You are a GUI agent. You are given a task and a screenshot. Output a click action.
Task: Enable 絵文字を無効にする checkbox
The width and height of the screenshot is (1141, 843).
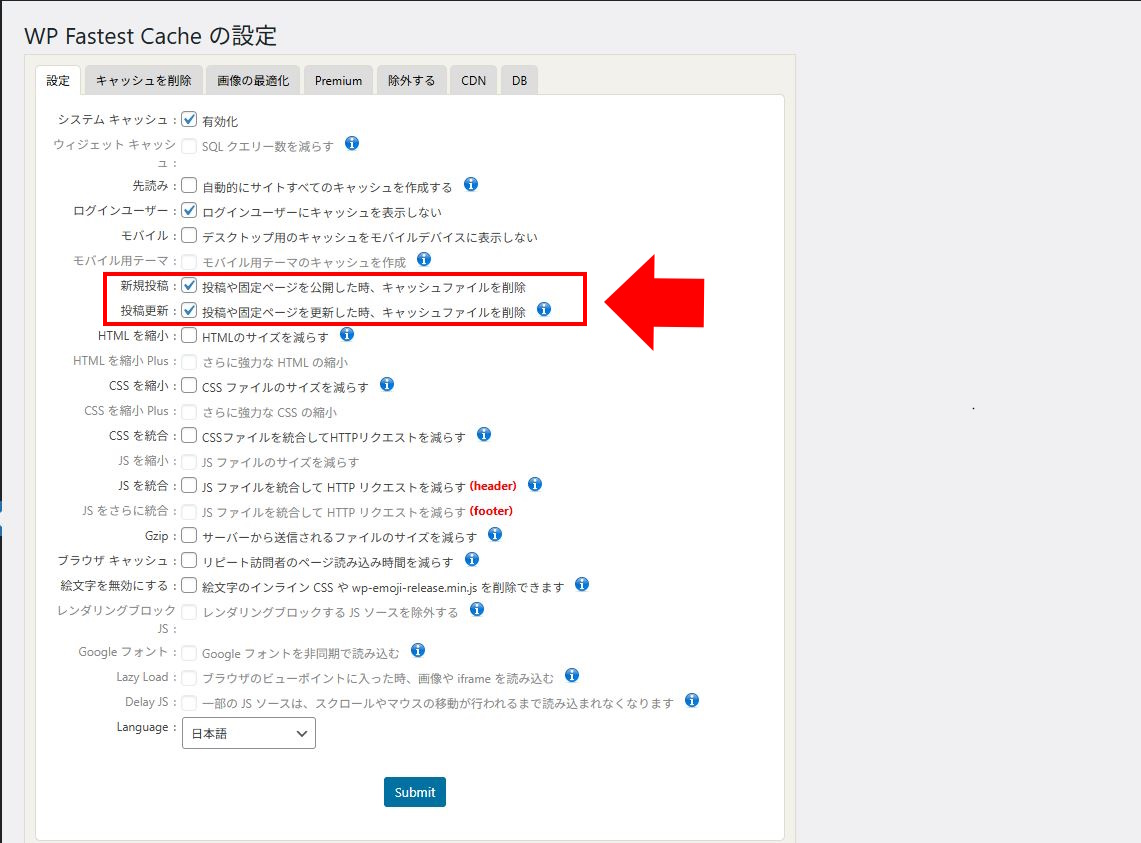click(189, 585)
